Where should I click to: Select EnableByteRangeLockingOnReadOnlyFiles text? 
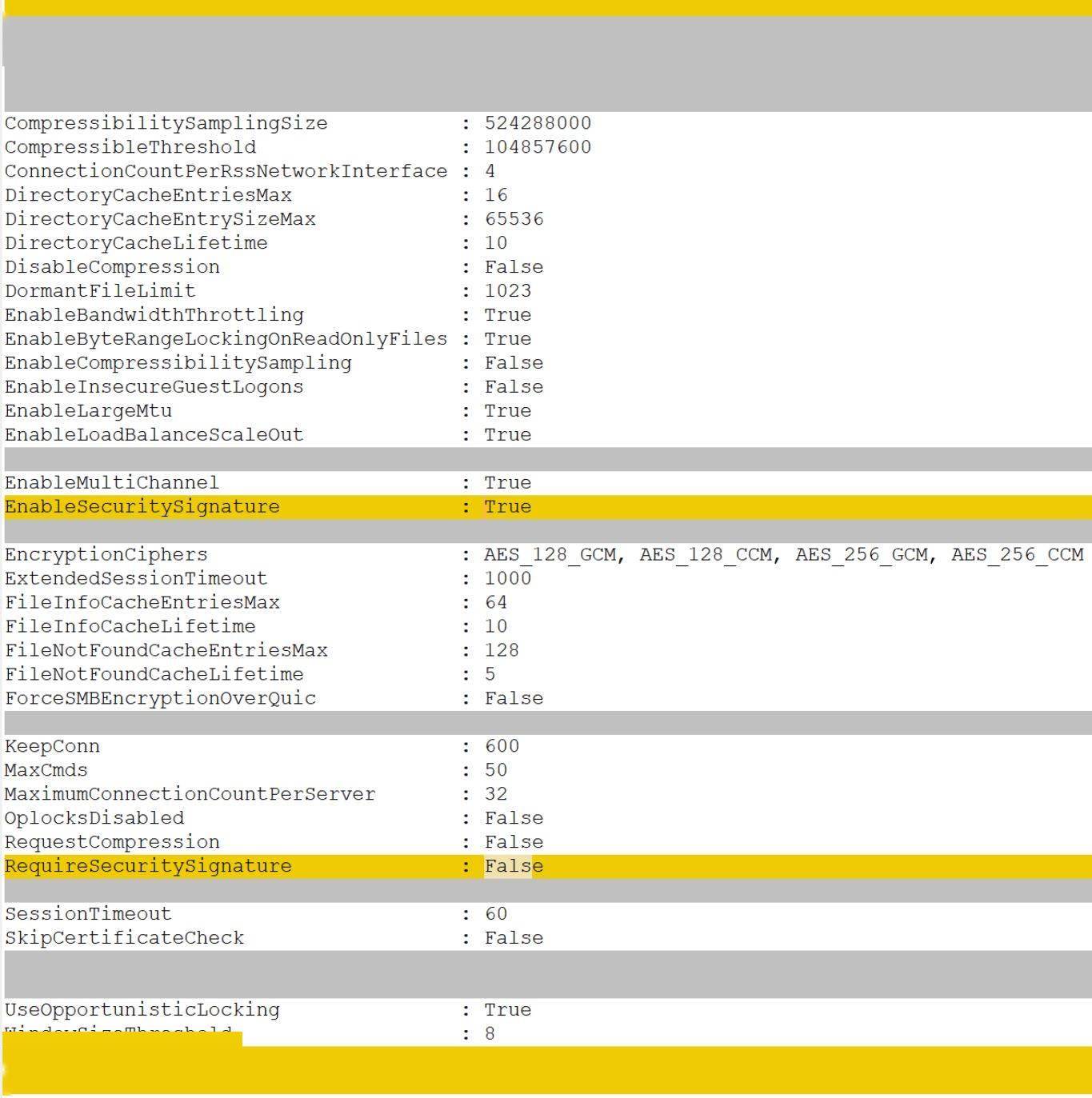[x=226, y=339]
